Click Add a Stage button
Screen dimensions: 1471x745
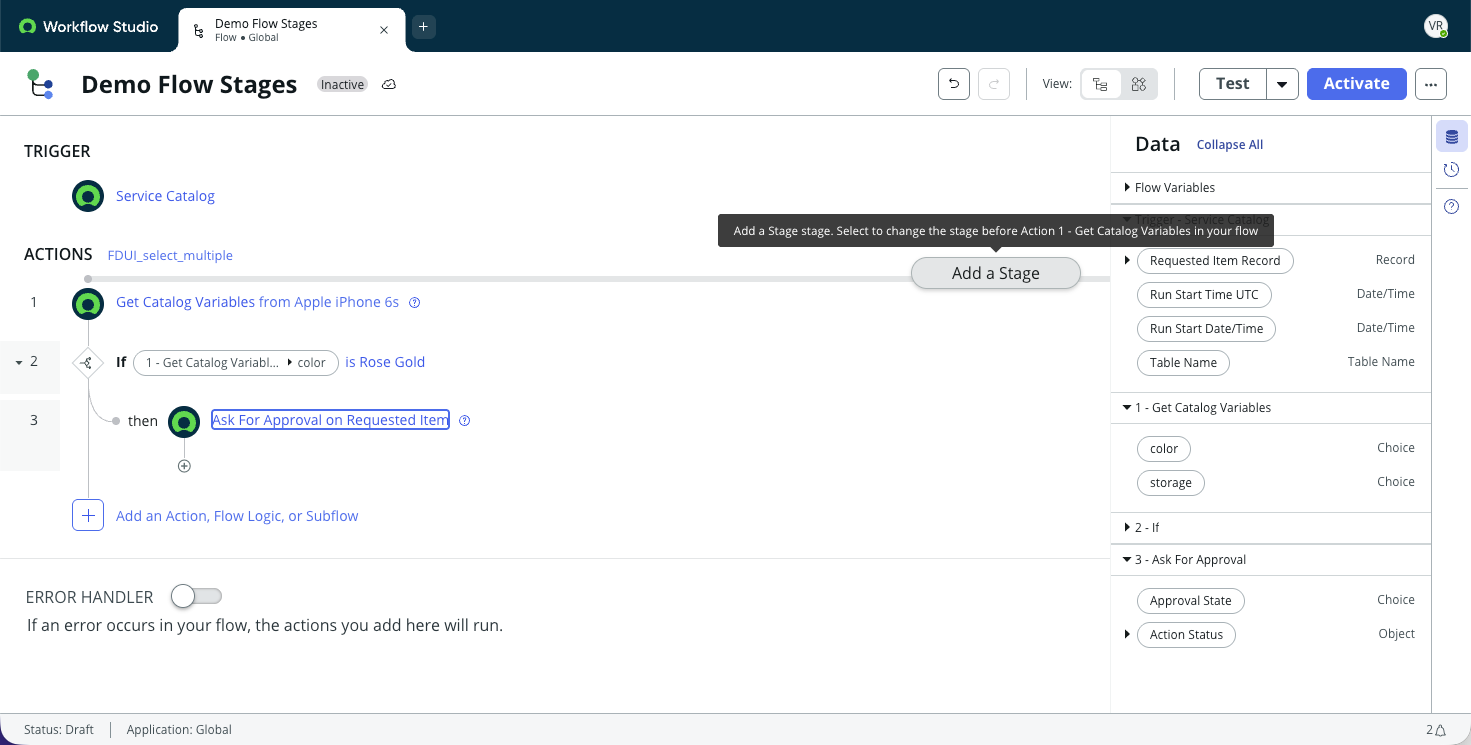pyautogui.click(x=996, y=273)
